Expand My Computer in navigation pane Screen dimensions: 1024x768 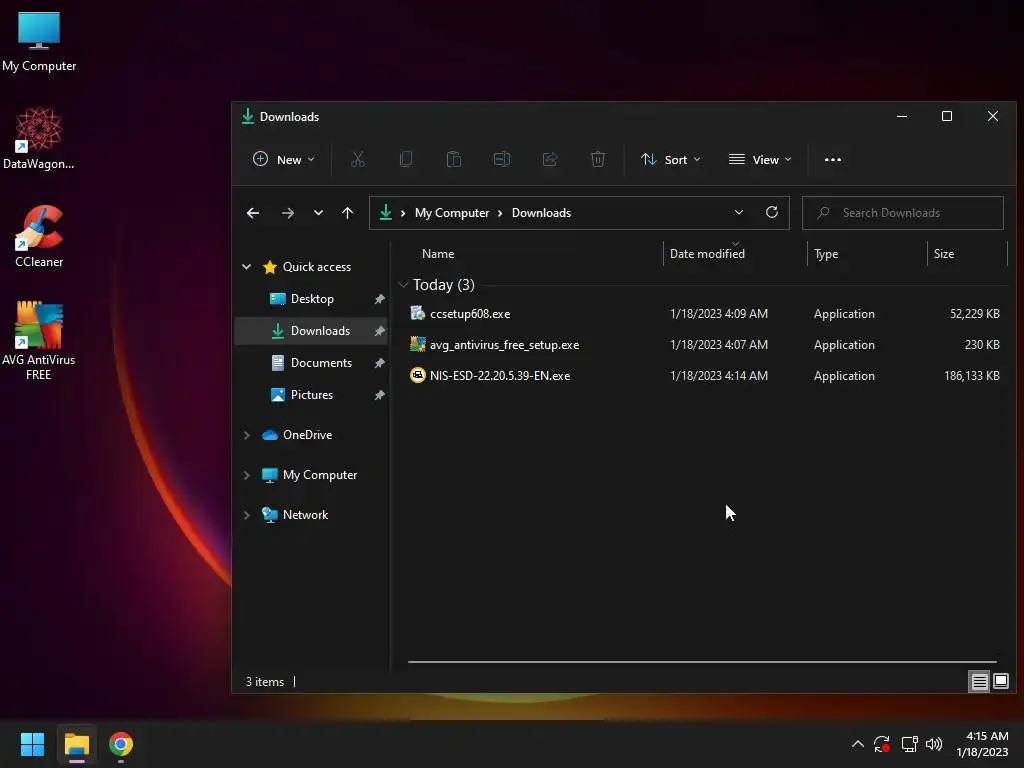(246, 475)
